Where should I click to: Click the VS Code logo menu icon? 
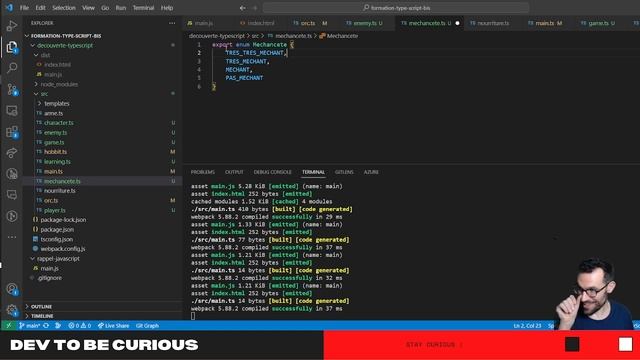pos(9,8)
